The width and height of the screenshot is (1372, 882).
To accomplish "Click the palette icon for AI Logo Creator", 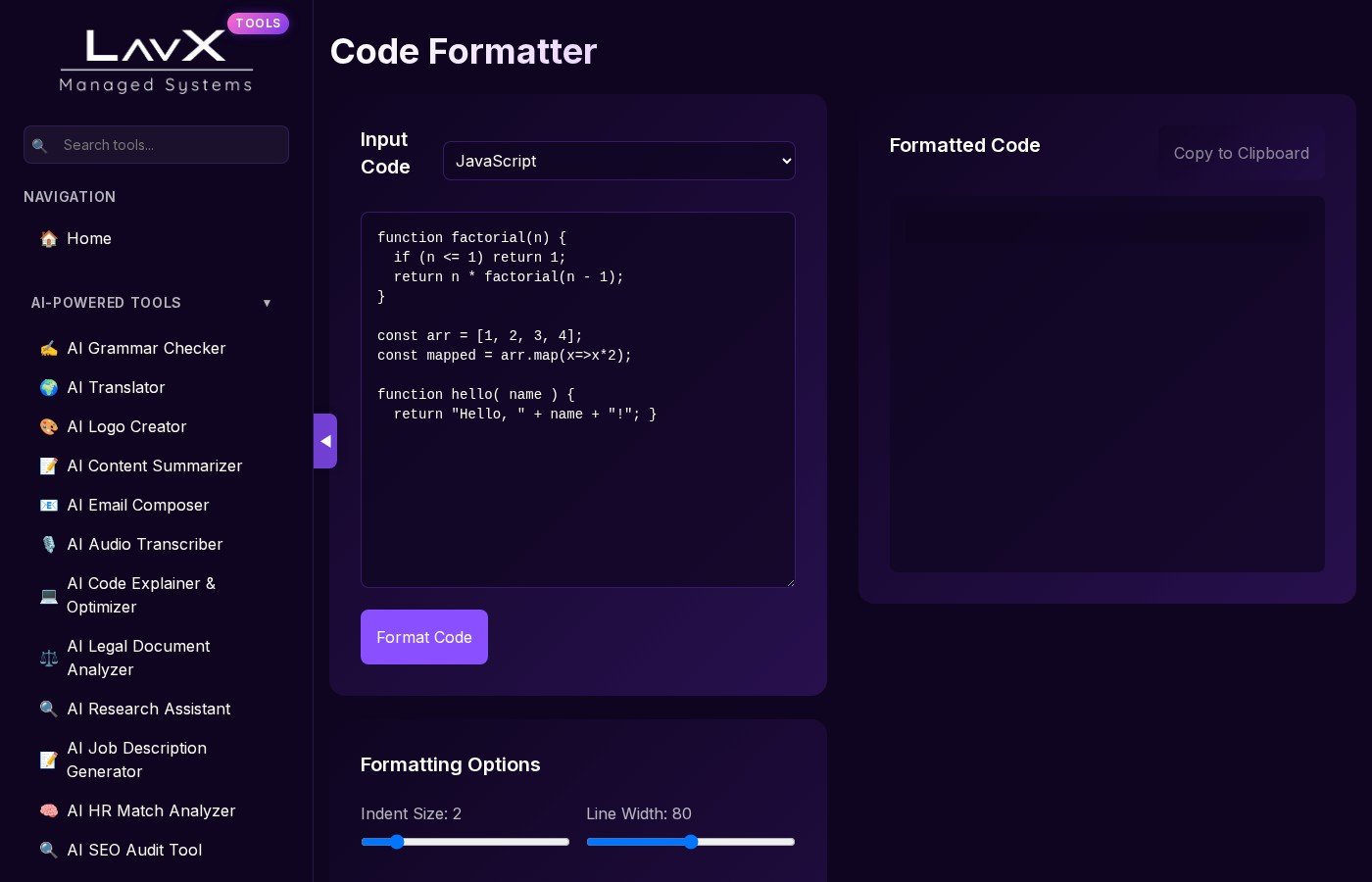I will [x=48, y=427].
